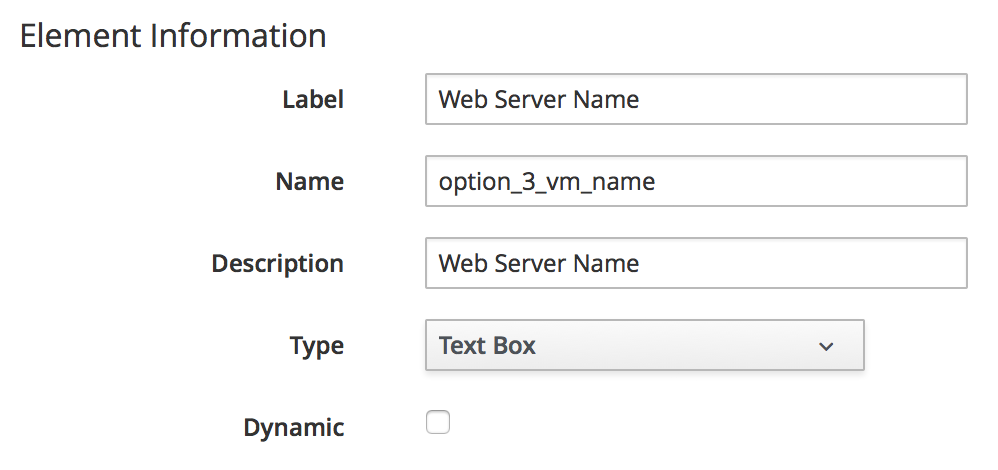Click the bold 'Name' field caption

click(309, 182)
